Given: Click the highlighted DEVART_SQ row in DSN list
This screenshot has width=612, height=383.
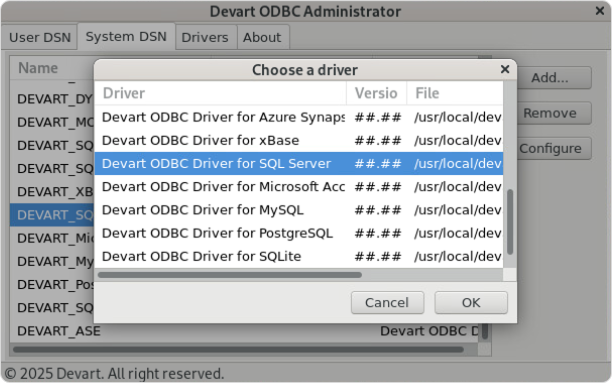Looking at the screenshot, I should tap(53, 215).
